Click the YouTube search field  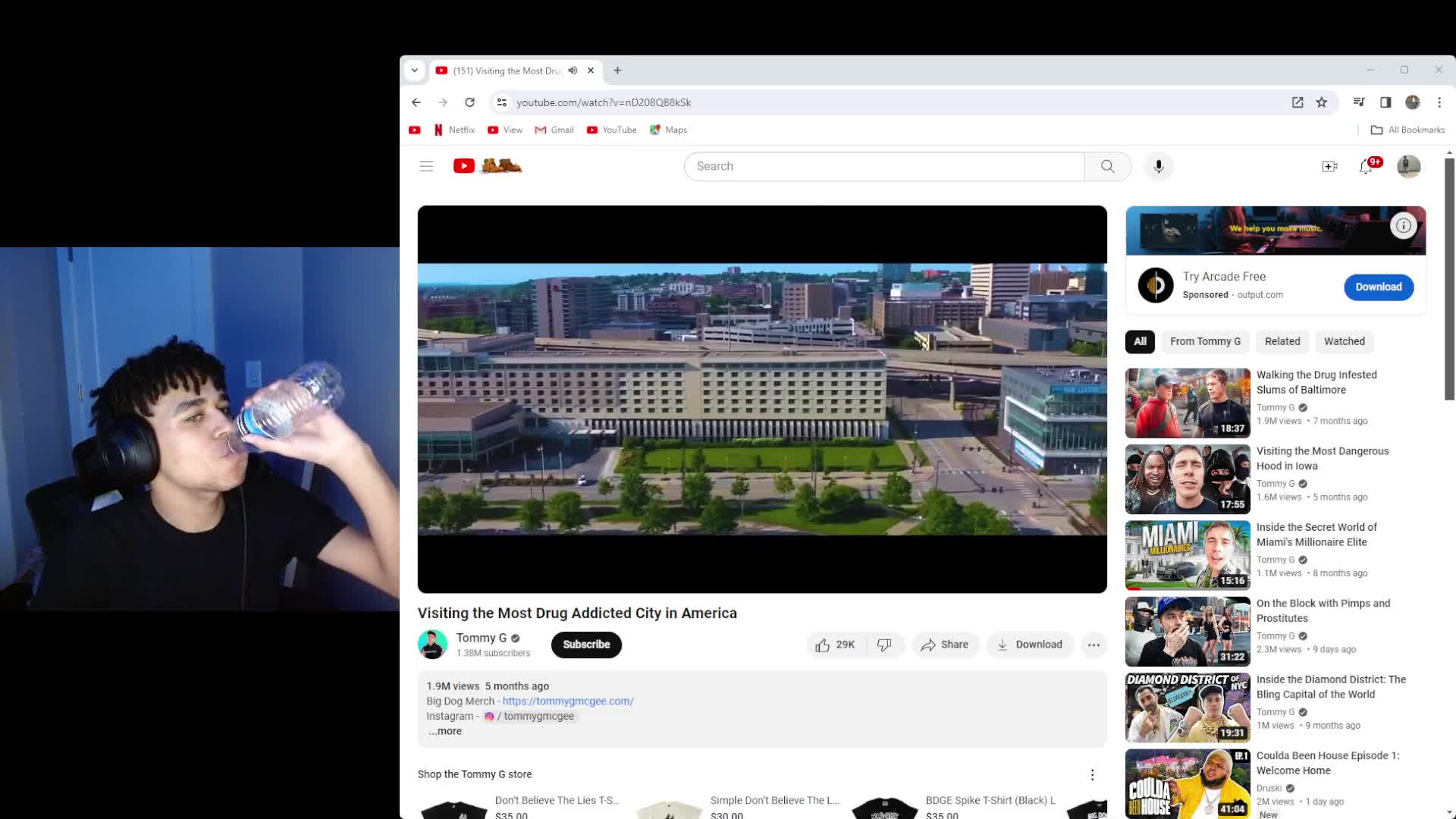pyautogui.click(x=884, y=166)
